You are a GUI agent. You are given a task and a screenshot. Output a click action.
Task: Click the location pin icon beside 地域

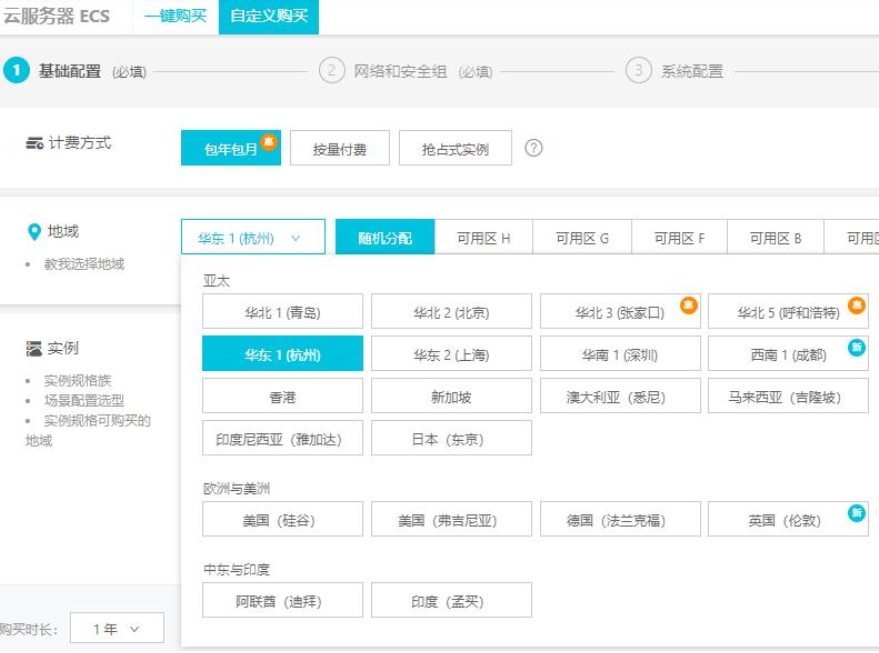coord(34,232)
